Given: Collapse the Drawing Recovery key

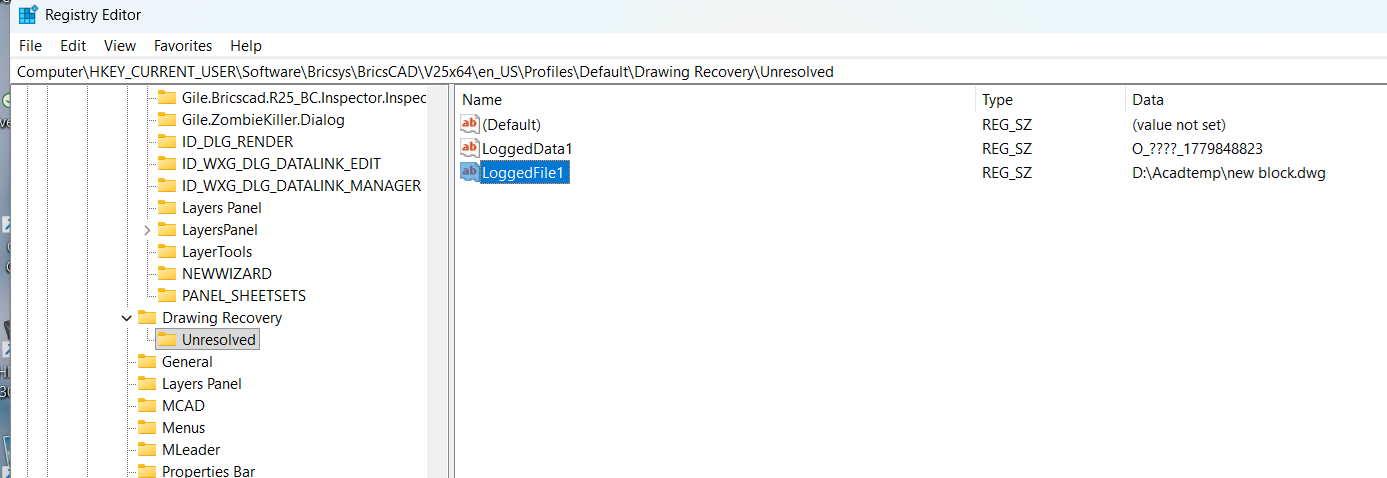Looking at the screenshot, I should point(126,318).
